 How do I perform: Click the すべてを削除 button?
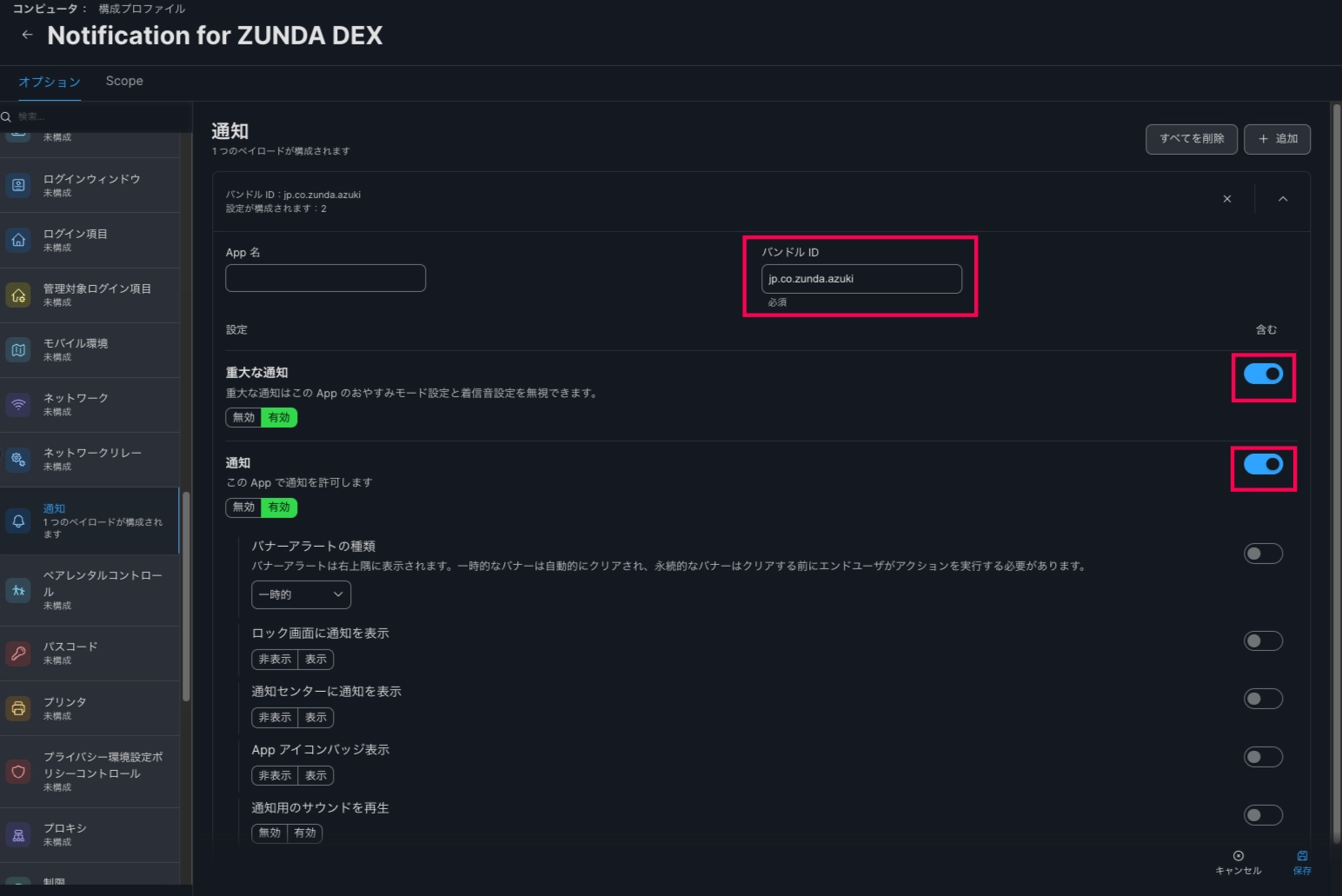pyautogui.click(x=1191, y=139)
